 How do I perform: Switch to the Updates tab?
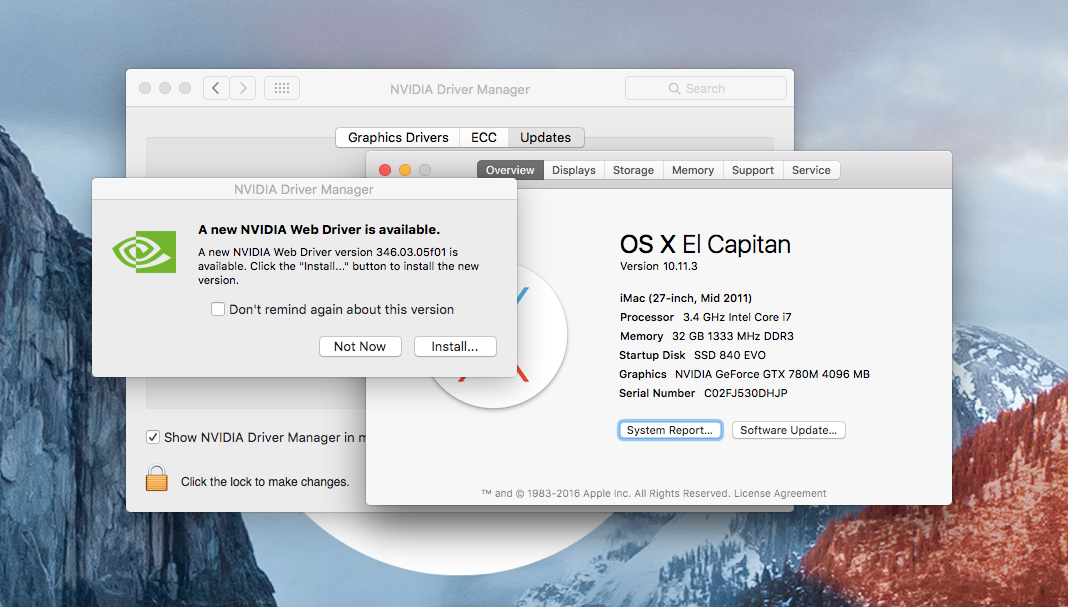pyautogui.click(x=546, y=138)
